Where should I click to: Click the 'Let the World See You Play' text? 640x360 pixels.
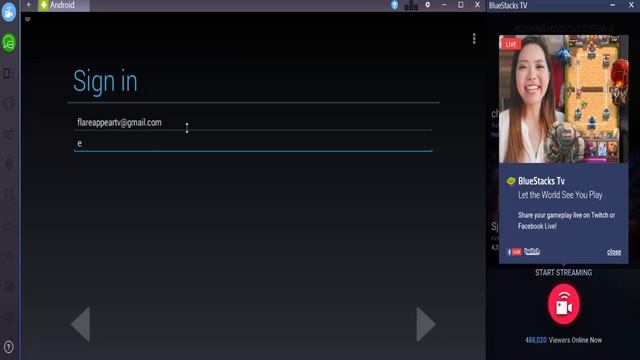coord(560,195)
